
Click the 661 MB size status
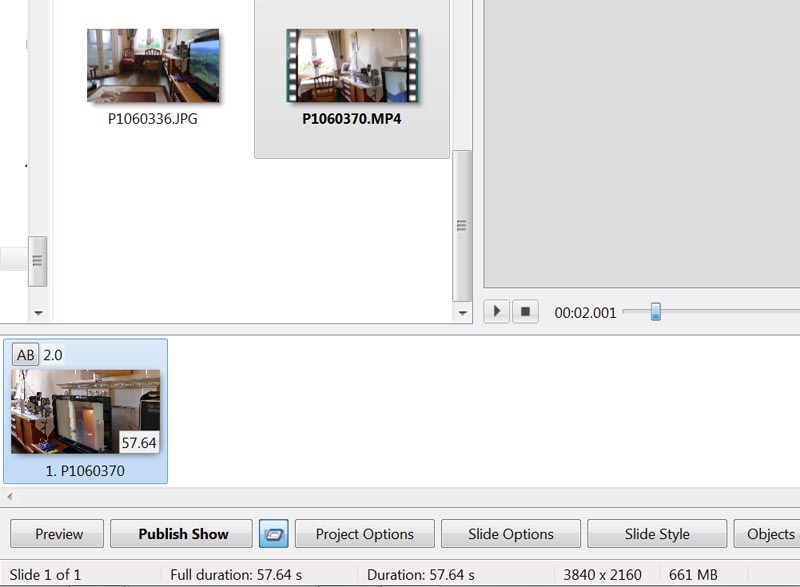coord(693,575)
